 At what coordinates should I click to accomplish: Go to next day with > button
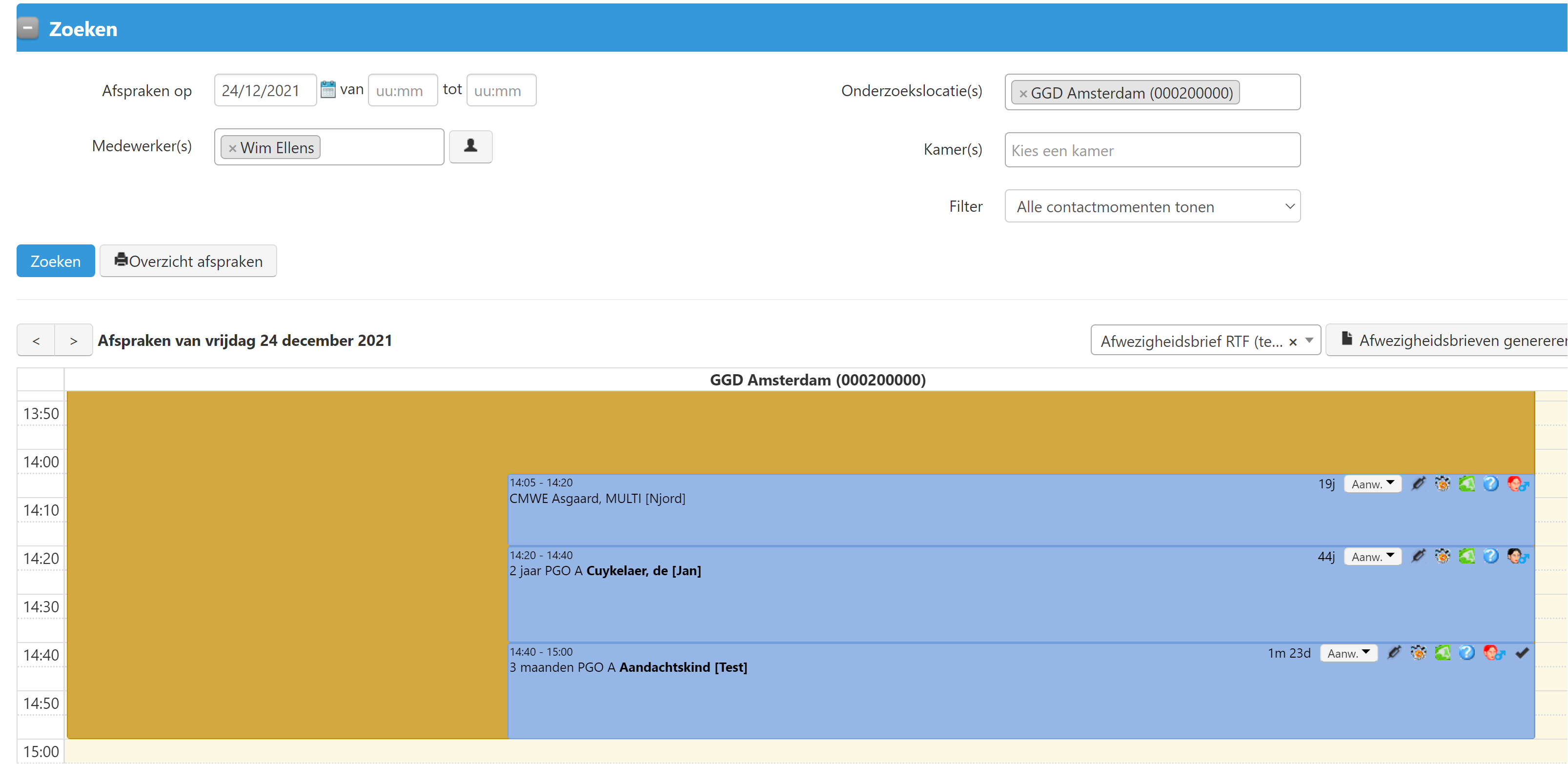(x=73, y=340)
